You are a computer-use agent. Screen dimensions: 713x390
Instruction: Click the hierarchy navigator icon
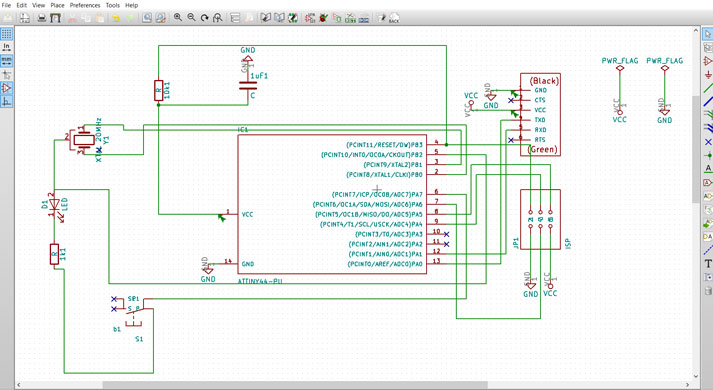pyautogui.click(x=235, y=18)
